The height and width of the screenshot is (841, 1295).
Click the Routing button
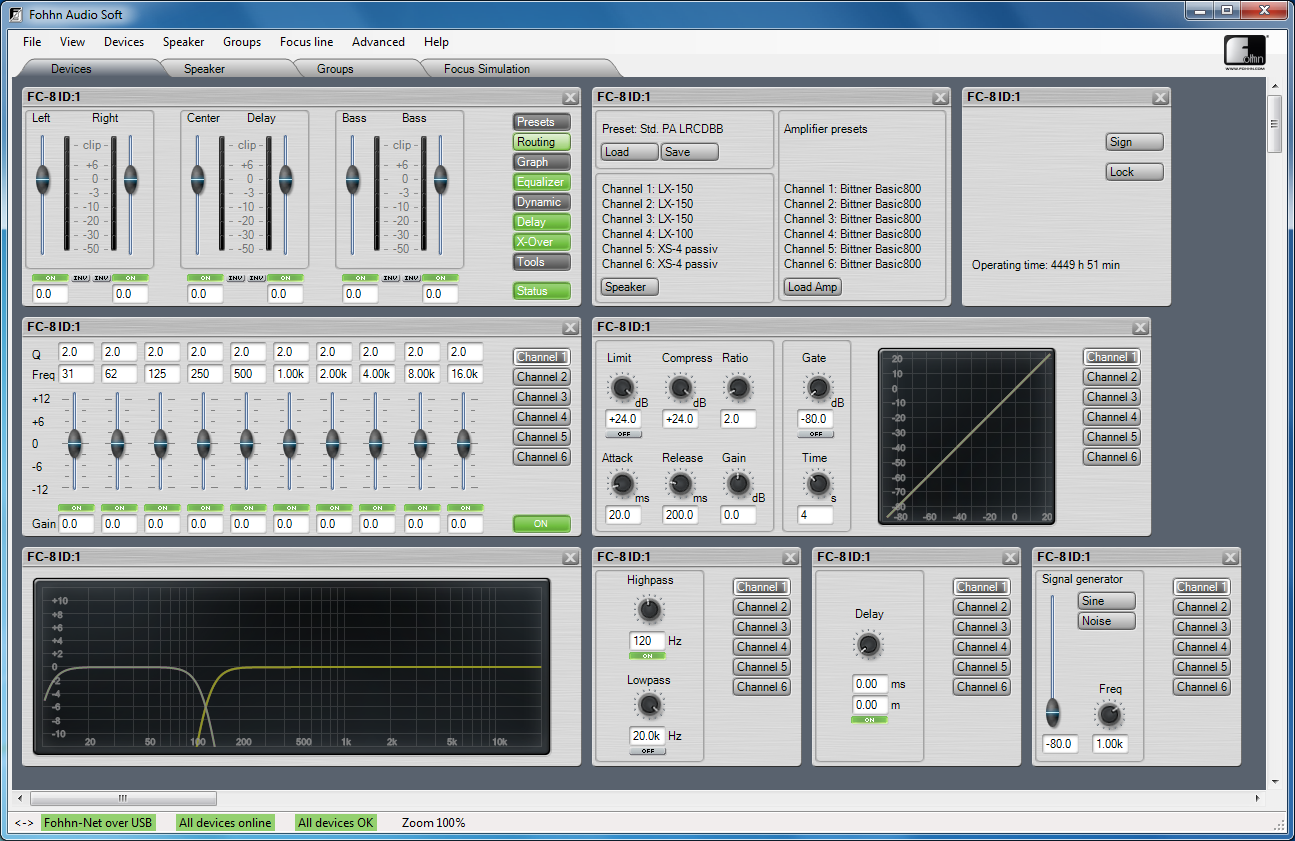[541, 142]
